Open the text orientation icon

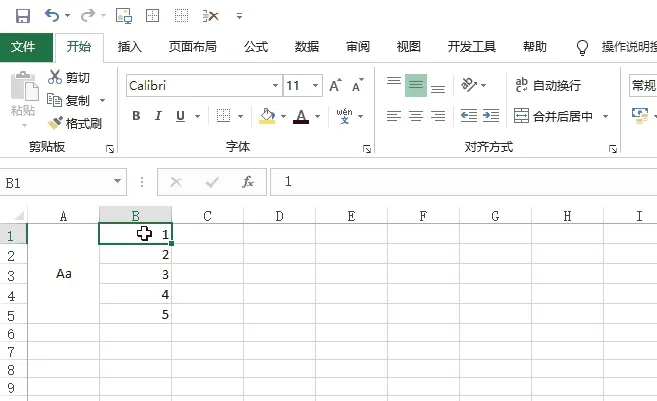click(469, 85)
